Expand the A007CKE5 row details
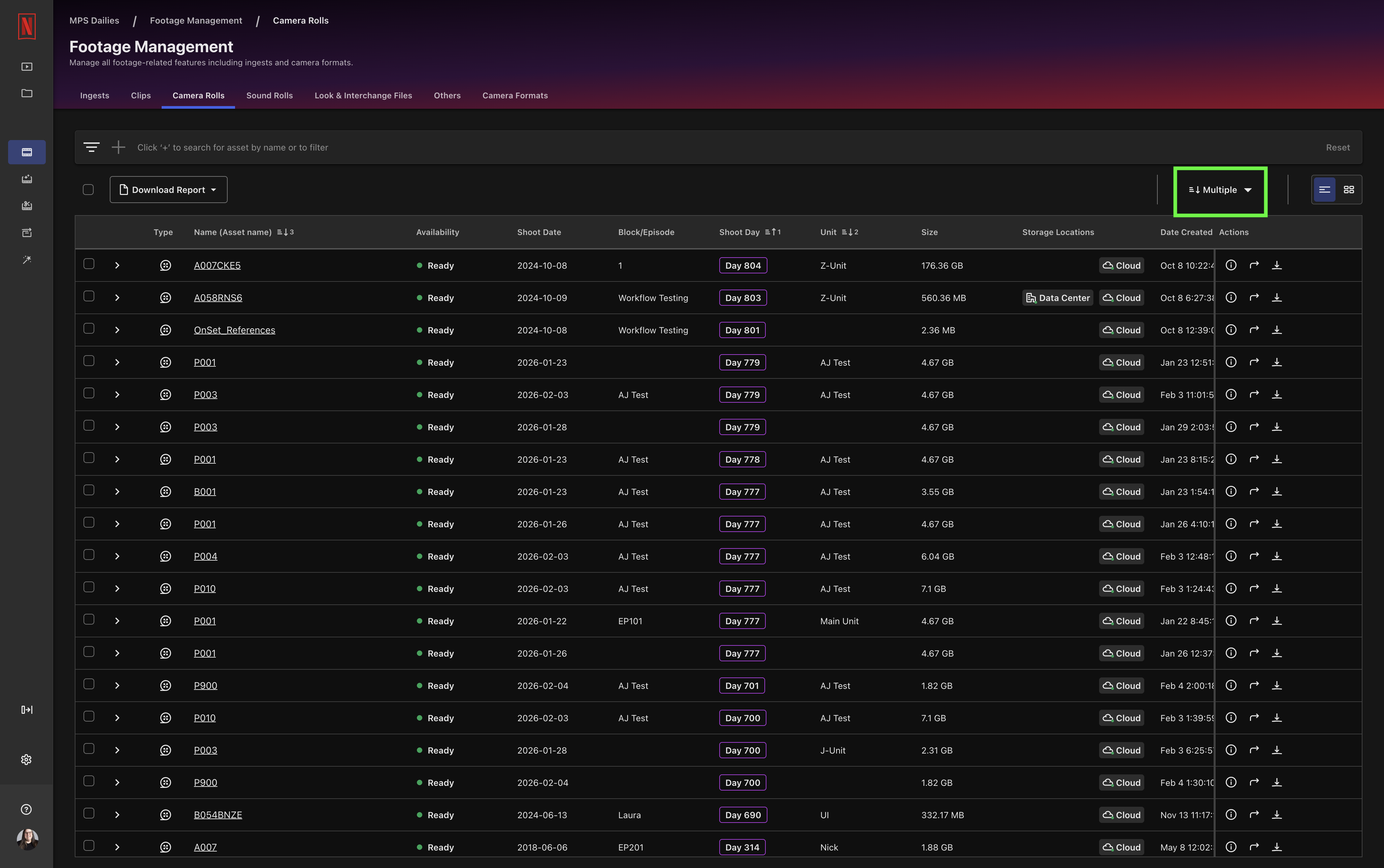This screenshot has height=868, width=1384. tap(117, 265)
